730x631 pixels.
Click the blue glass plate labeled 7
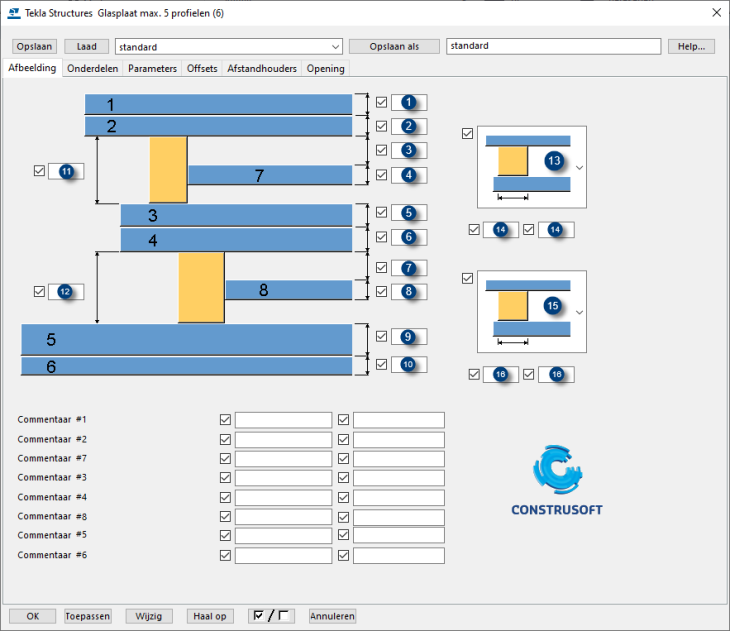tap(270, 176)
